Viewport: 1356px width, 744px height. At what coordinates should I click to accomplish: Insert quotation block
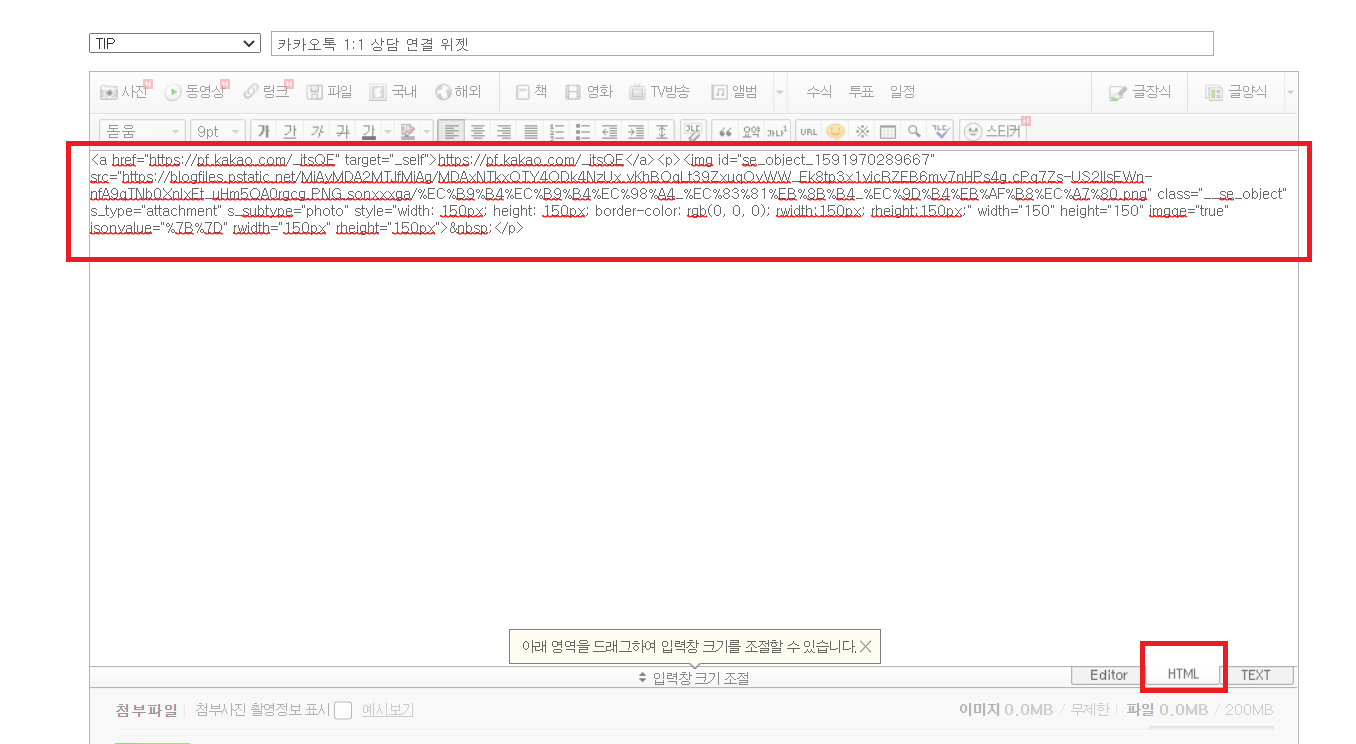[x=726, y=131]
